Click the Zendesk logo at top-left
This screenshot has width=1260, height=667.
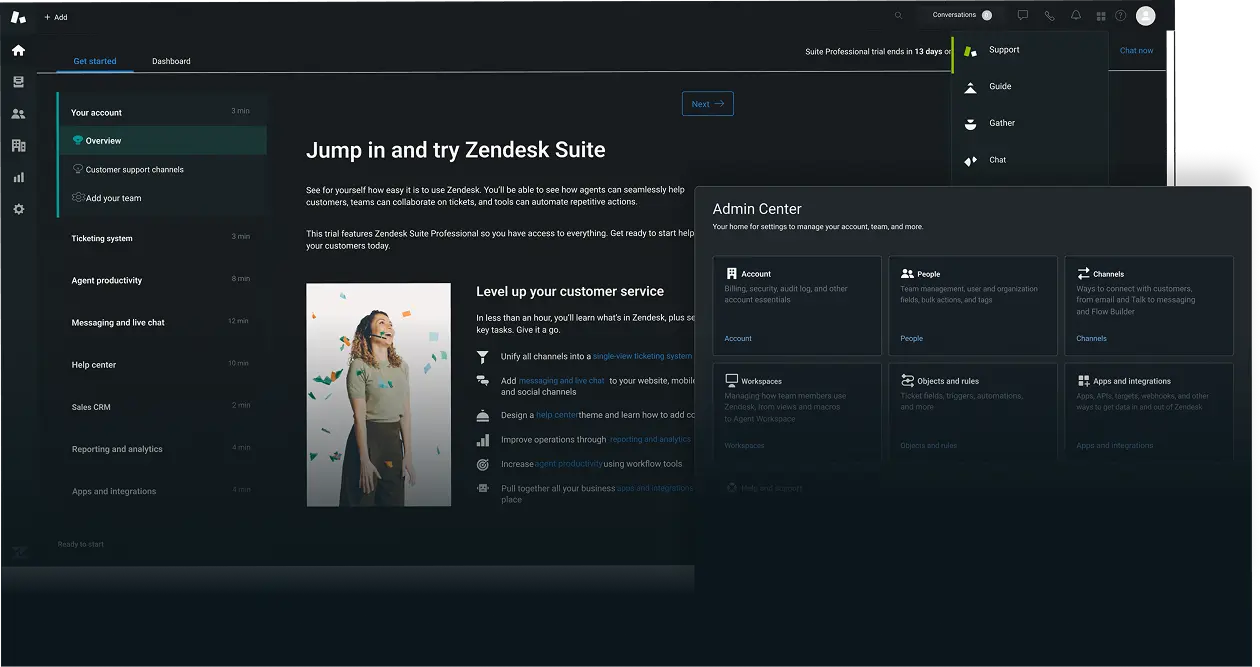18,16
